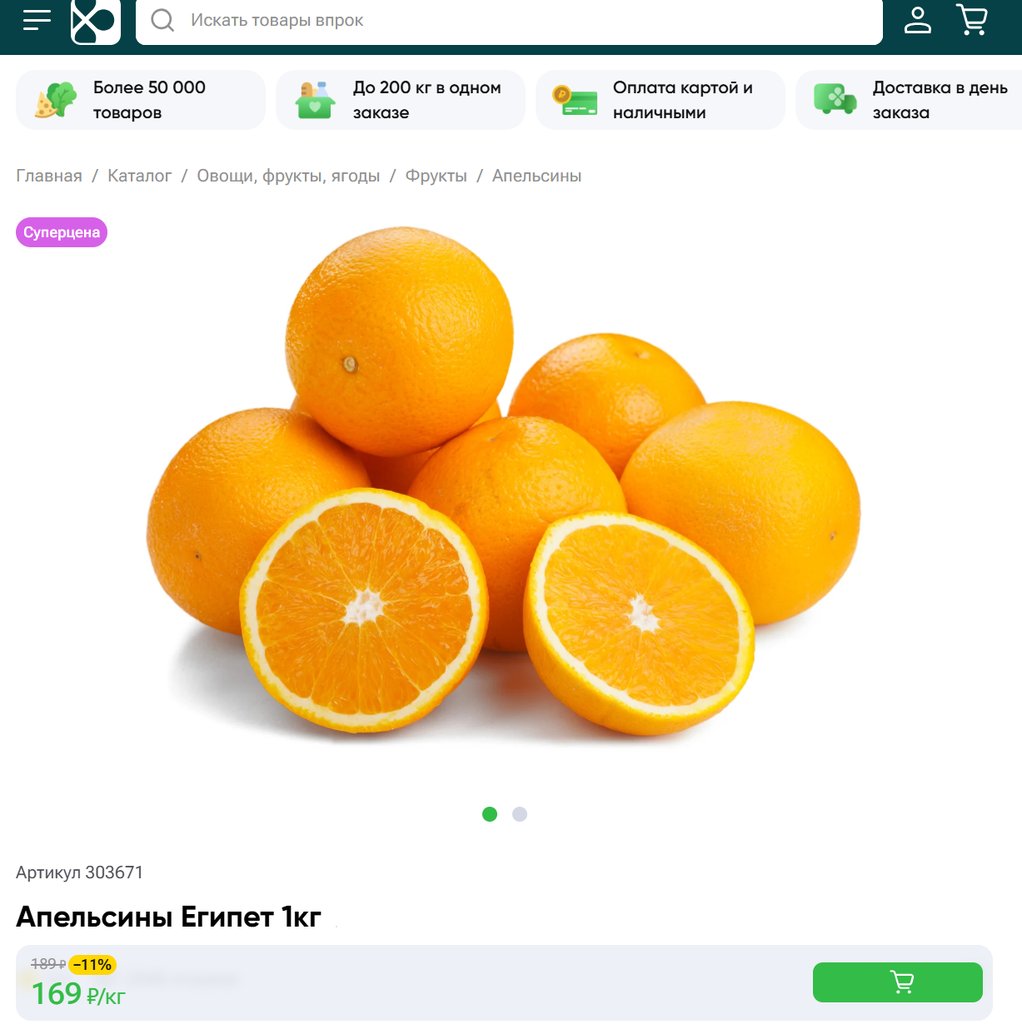
Task: Click the search magnifier icon
Action: click(162, 20)
